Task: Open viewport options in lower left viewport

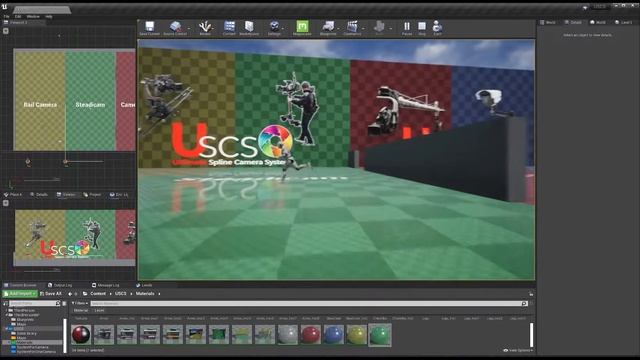Action: click(x=6, y=203)
